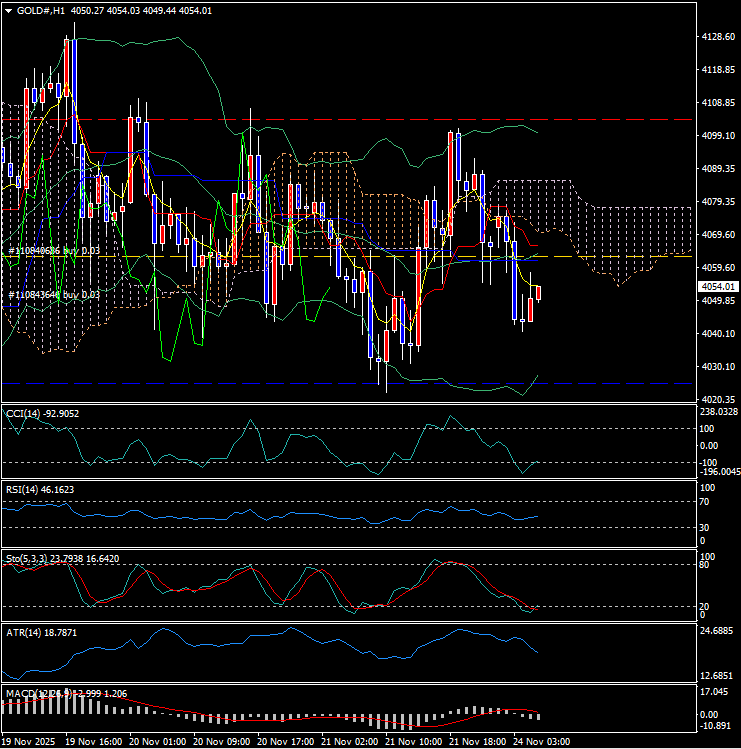Select the GOLD#,H1 chart title text
Screen dimensions: 741x749
pos(43,10)
